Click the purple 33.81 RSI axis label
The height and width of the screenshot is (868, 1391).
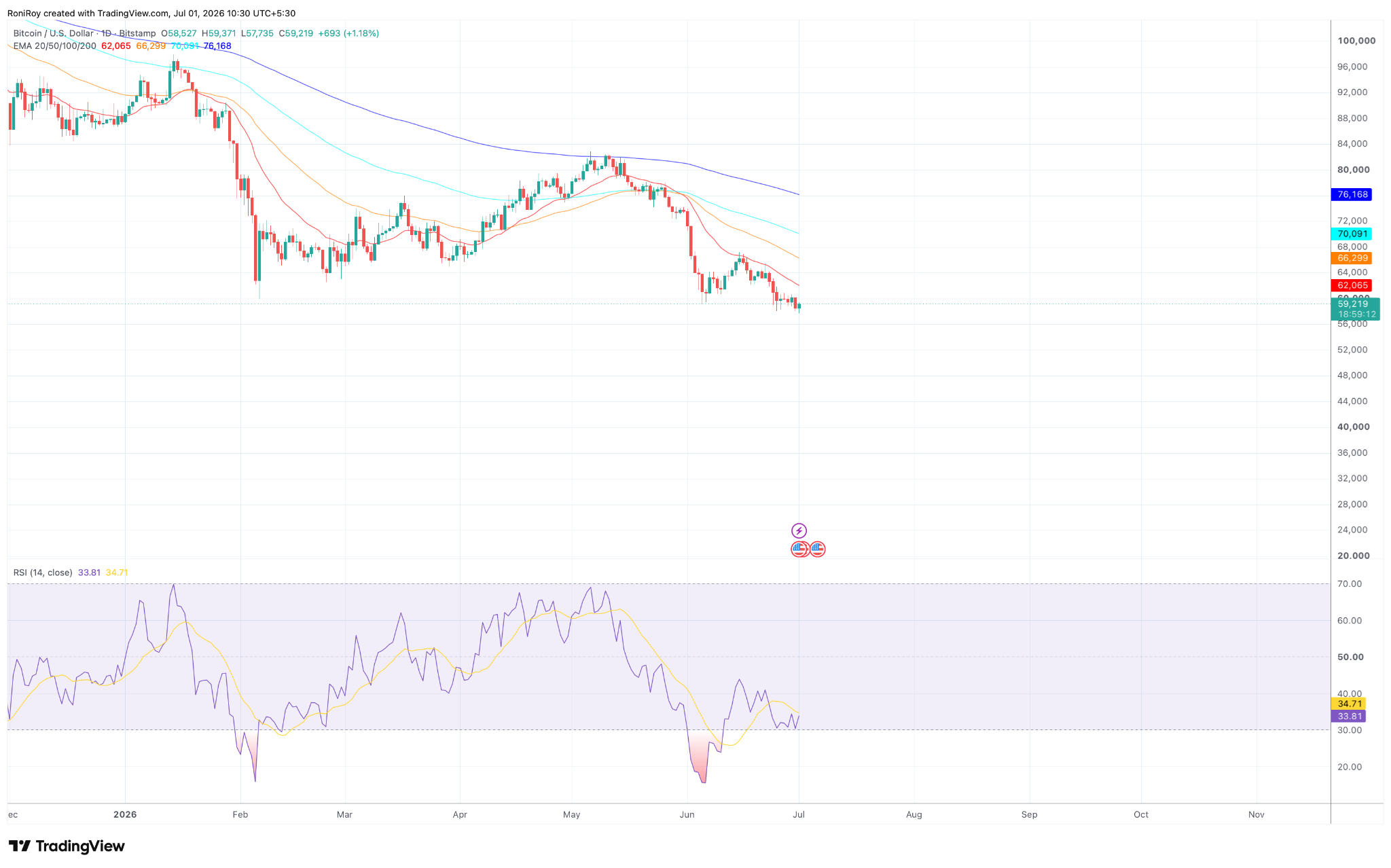coord(1350,717)
